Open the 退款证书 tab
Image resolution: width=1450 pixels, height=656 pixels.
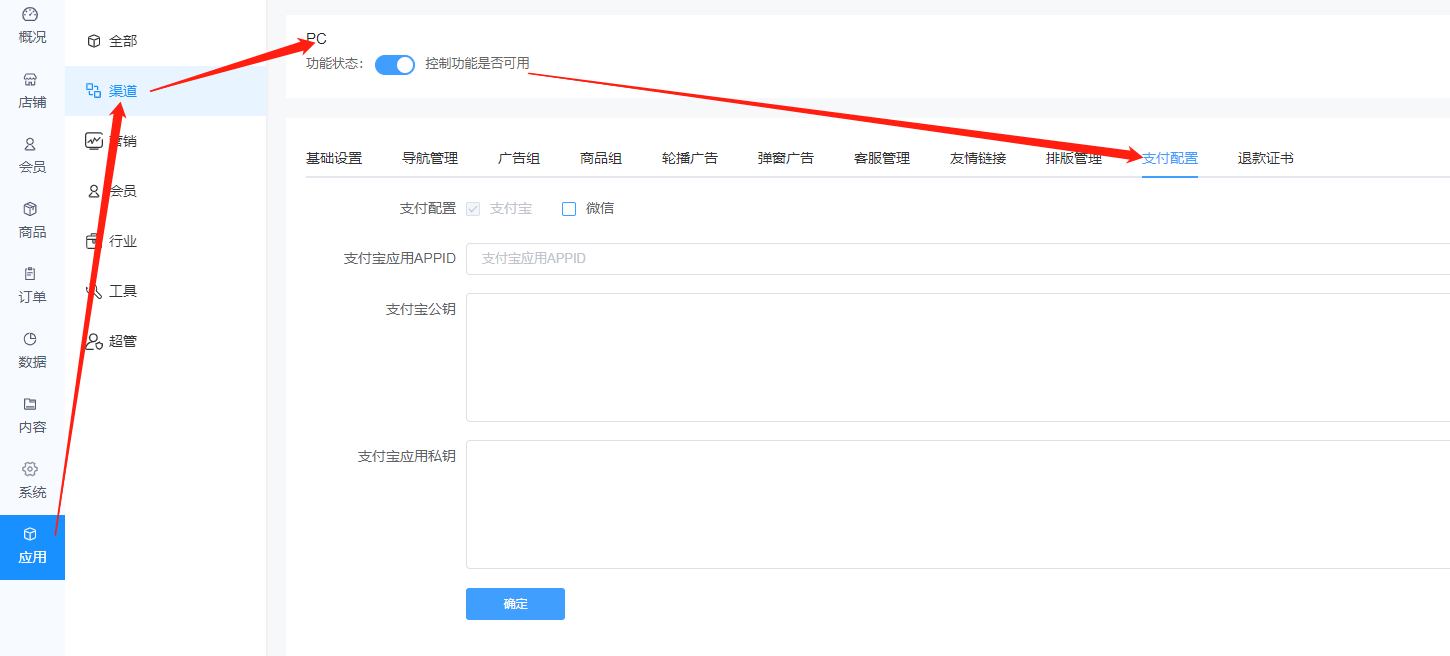[x=1266, y=158]
